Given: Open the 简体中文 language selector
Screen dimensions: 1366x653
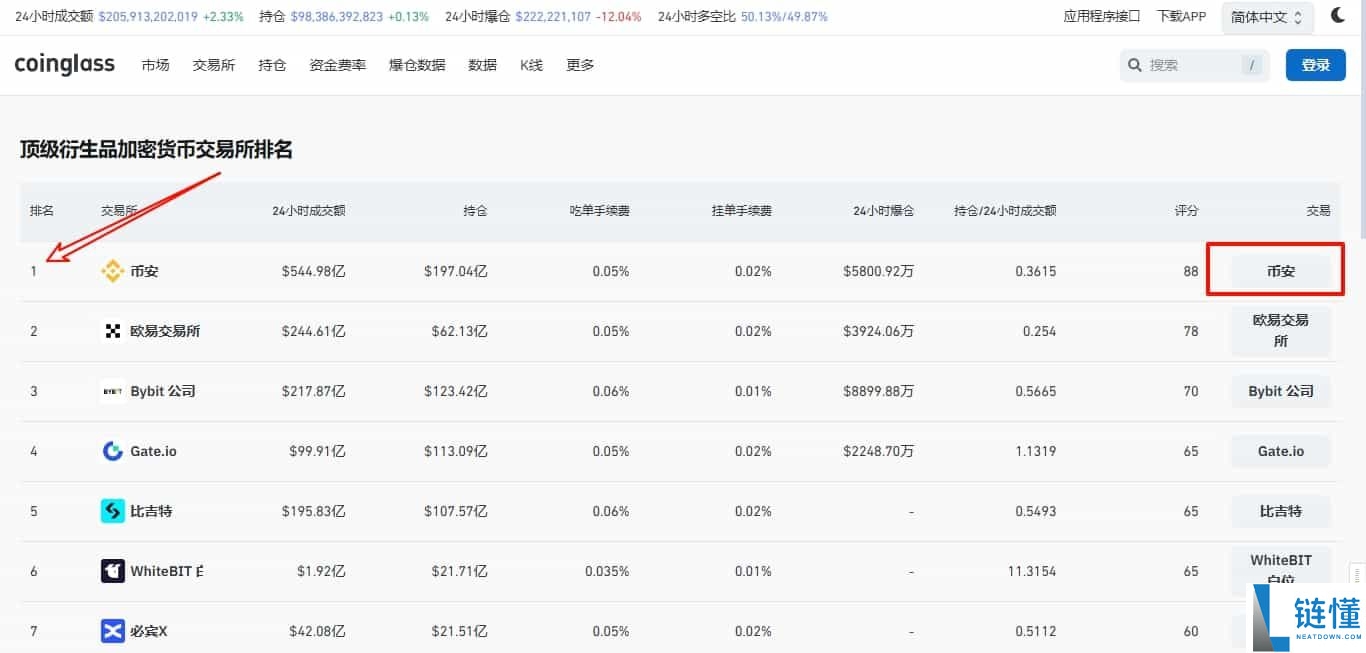Looking at the screenshot, I should coord(1266,16).
